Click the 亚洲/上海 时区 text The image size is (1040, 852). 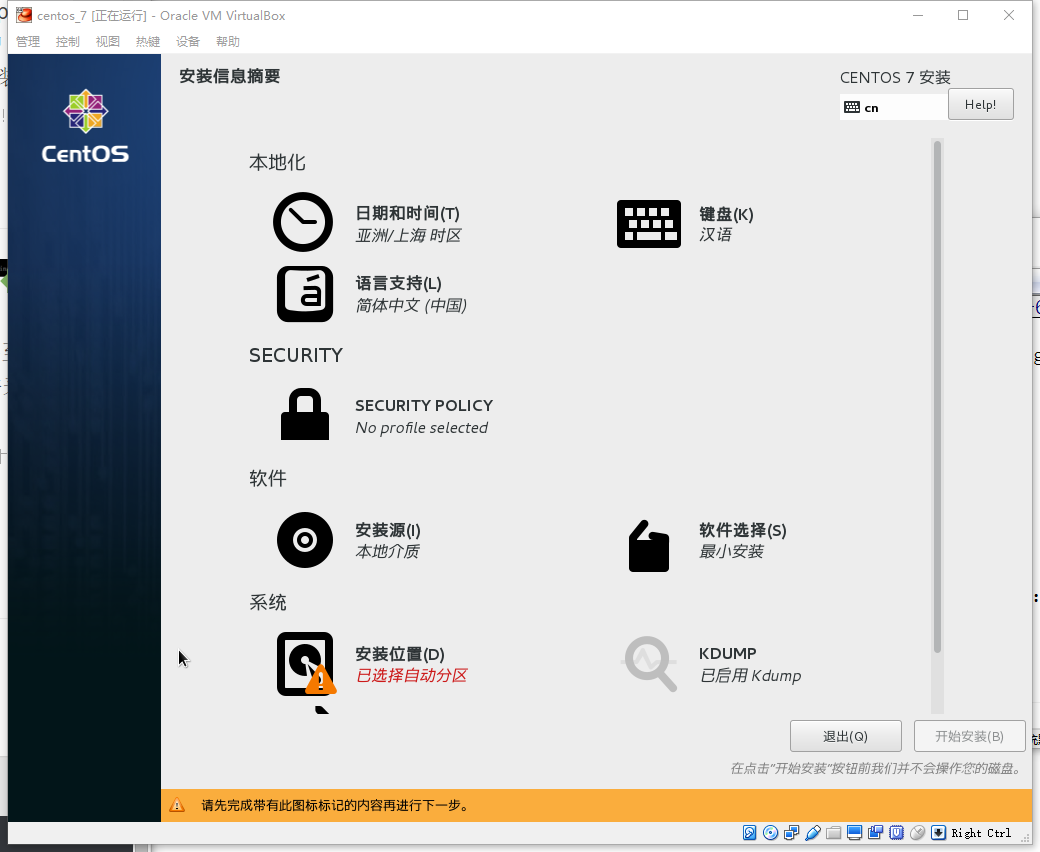pos(409,235)
